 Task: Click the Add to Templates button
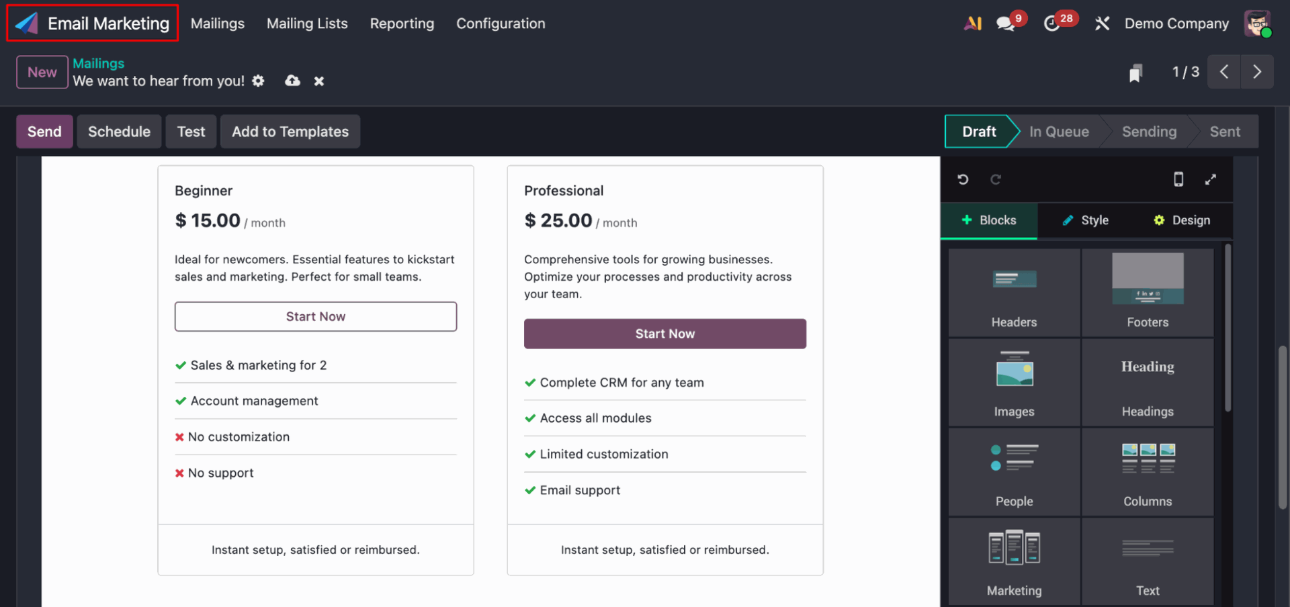coord(290,131)
